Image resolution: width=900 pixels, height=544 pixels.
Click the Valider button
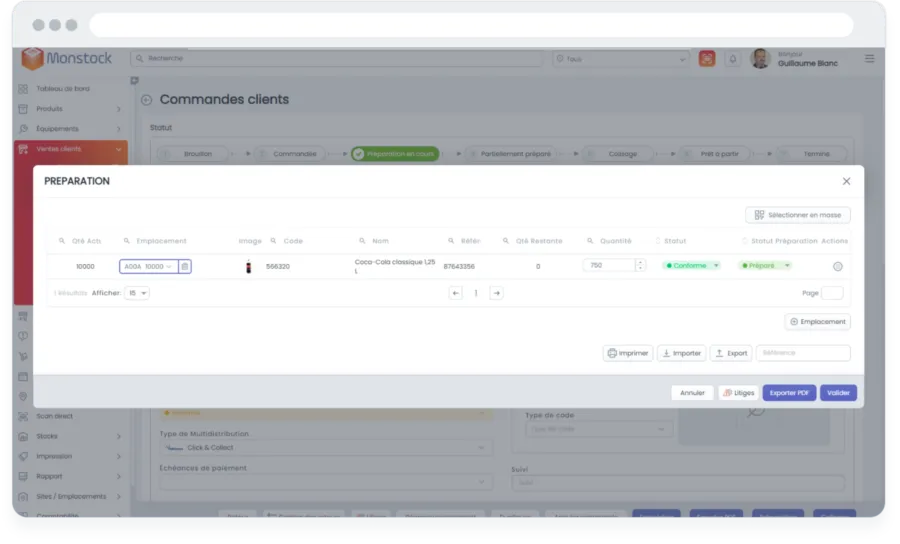point(838,393)
